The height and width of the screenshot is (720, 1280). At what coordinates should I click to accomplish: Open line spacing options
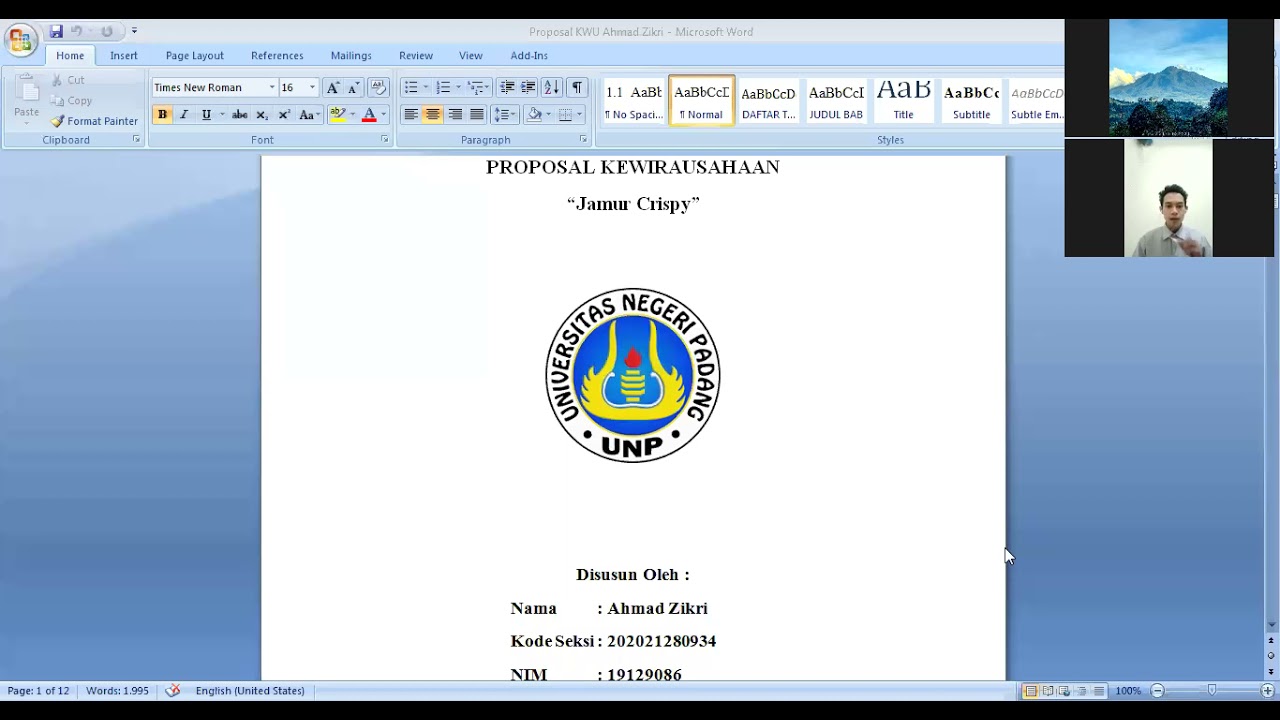(x=504, y=115)
